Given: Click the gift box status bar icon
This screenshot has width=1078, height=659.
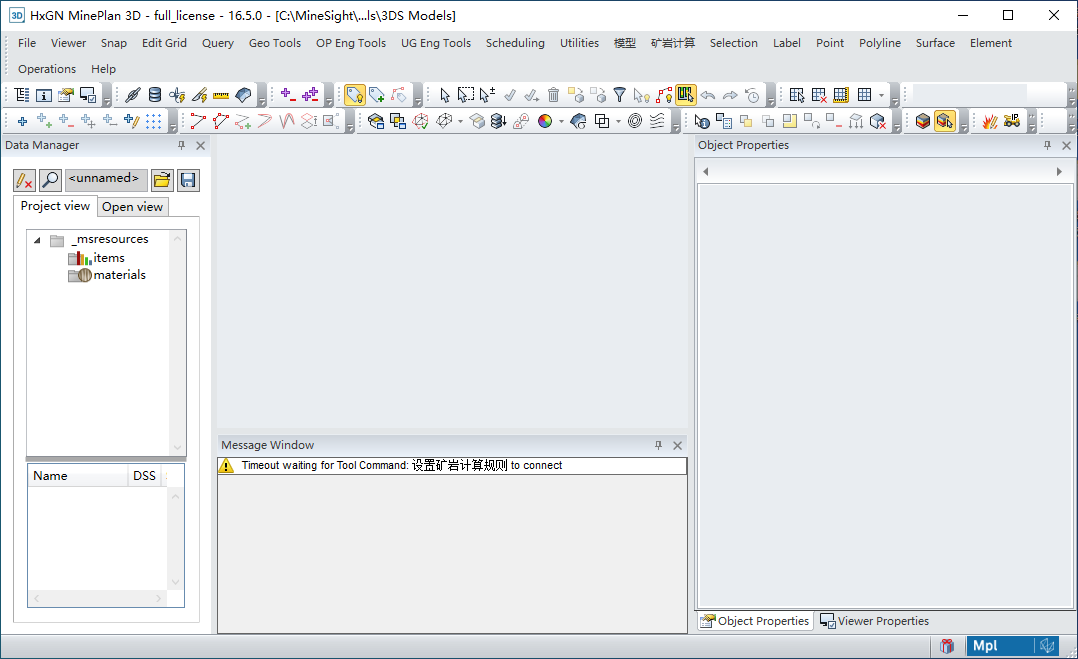Looking at the screenshot, I should coord(947,646).
